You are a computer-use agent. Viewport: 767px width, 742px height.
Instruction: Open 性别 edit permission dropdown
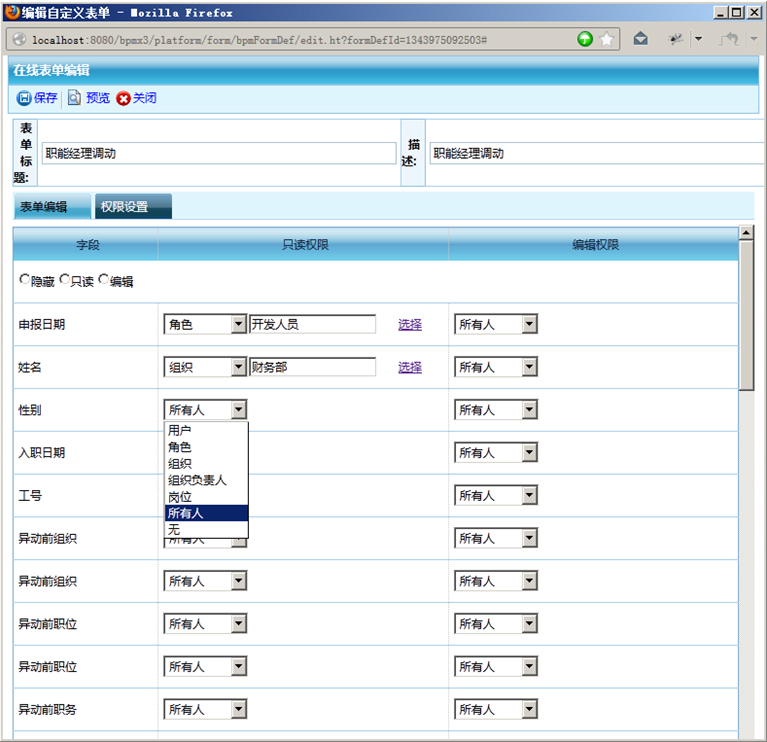point(496,410)
